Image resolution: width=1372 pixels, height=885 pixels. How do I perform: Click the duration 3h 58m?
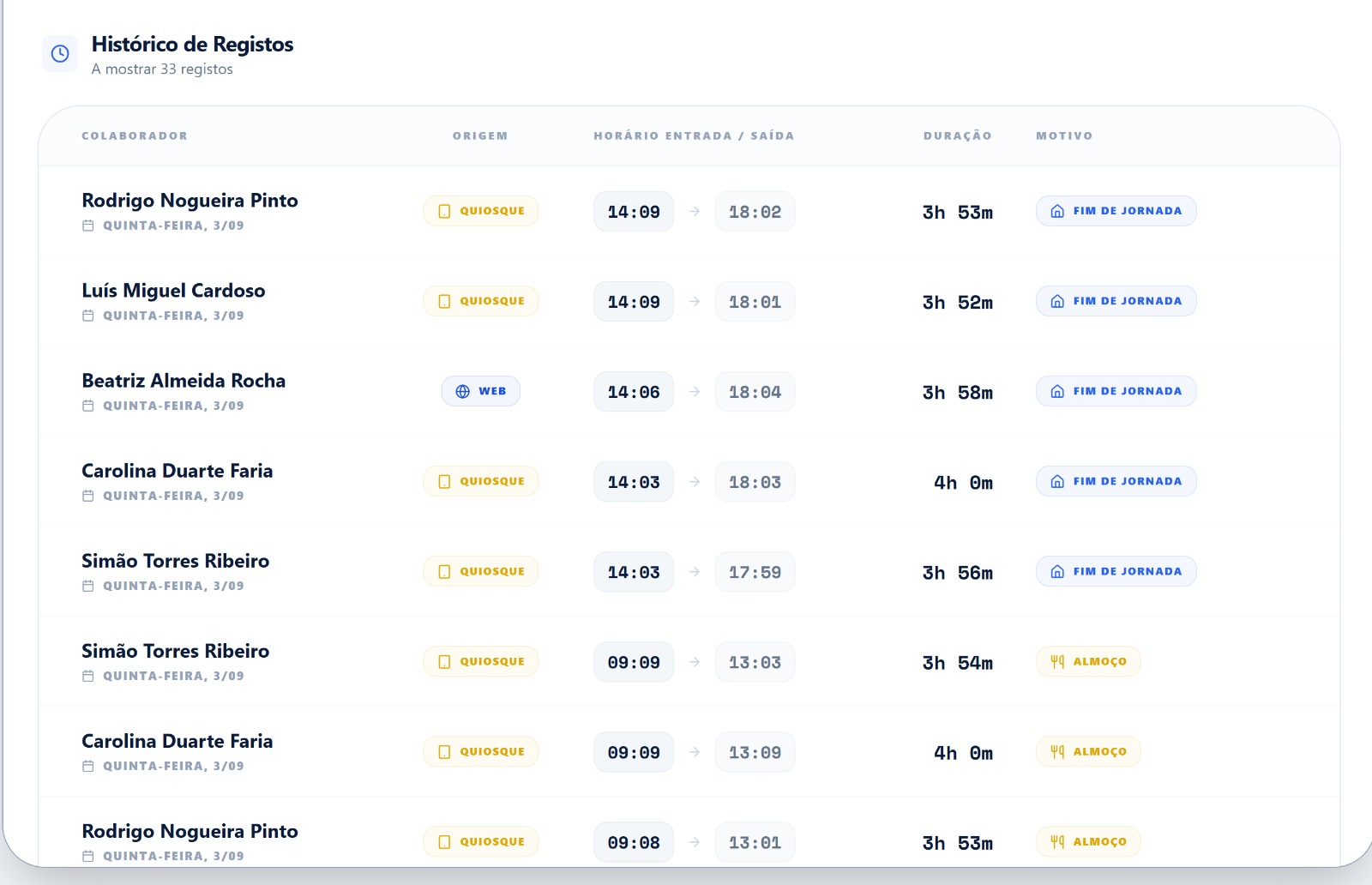pos(957,392)
